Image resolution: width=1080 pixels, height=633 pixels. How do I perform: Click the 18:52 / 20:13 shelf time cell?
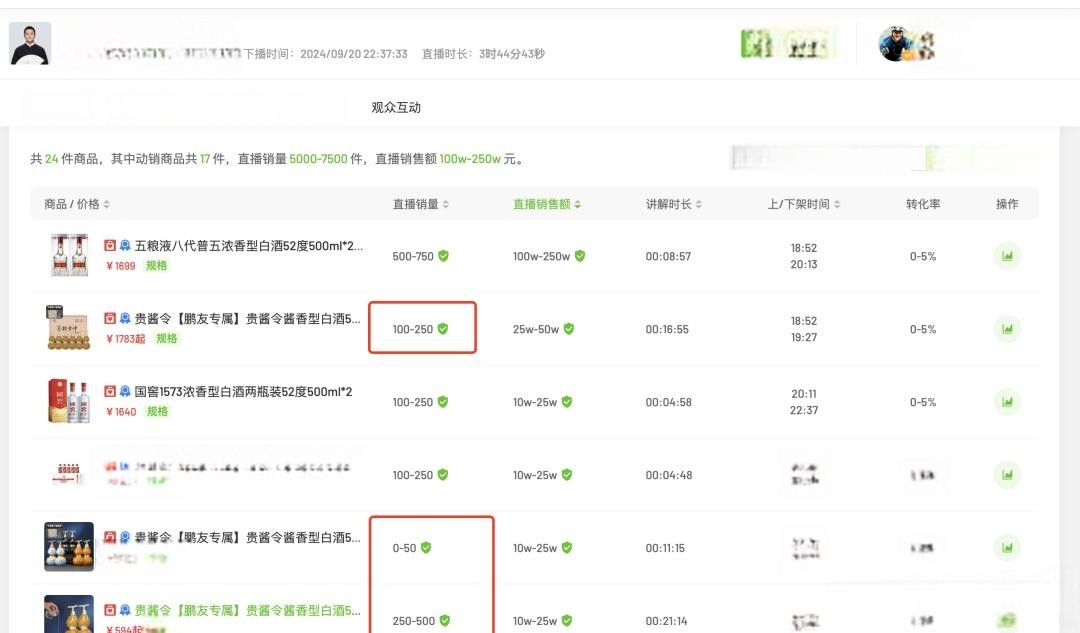[x=804, y=256]
